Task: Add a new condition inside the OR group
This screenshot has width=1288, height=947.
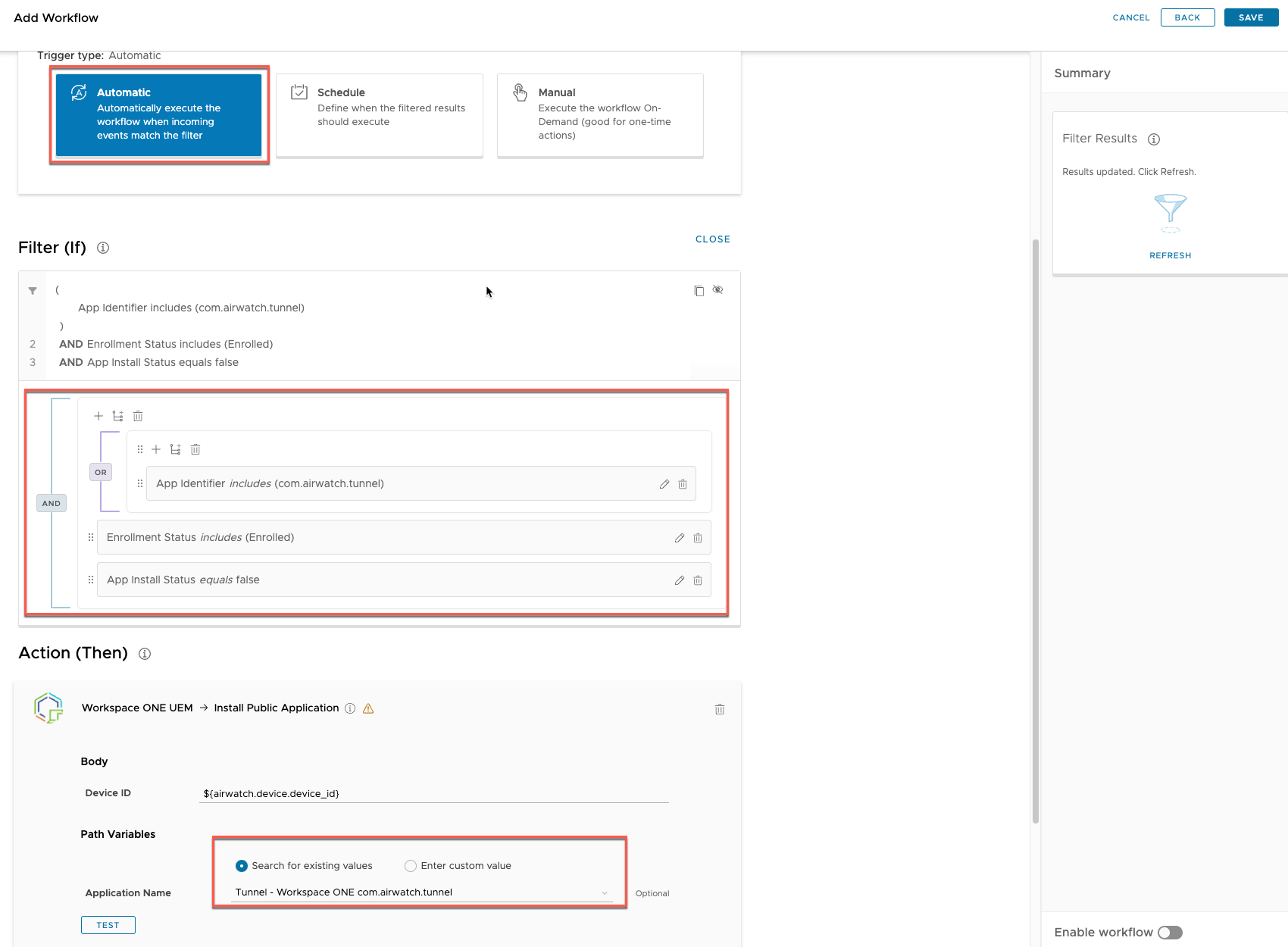Action: point(156,448)
